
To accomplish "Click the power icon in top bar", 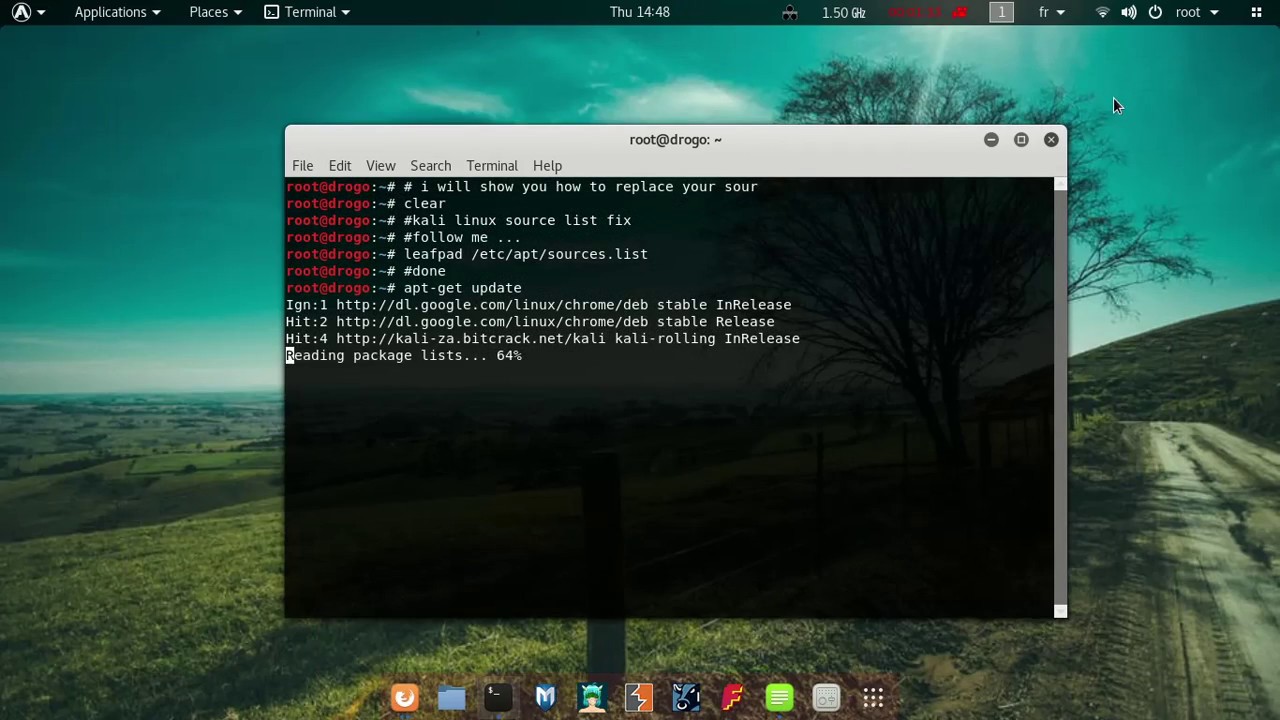I will [1155, 12].
